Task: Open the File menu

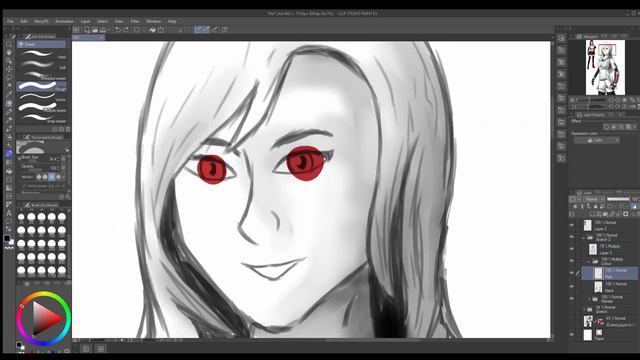Action: coord(10,21)
